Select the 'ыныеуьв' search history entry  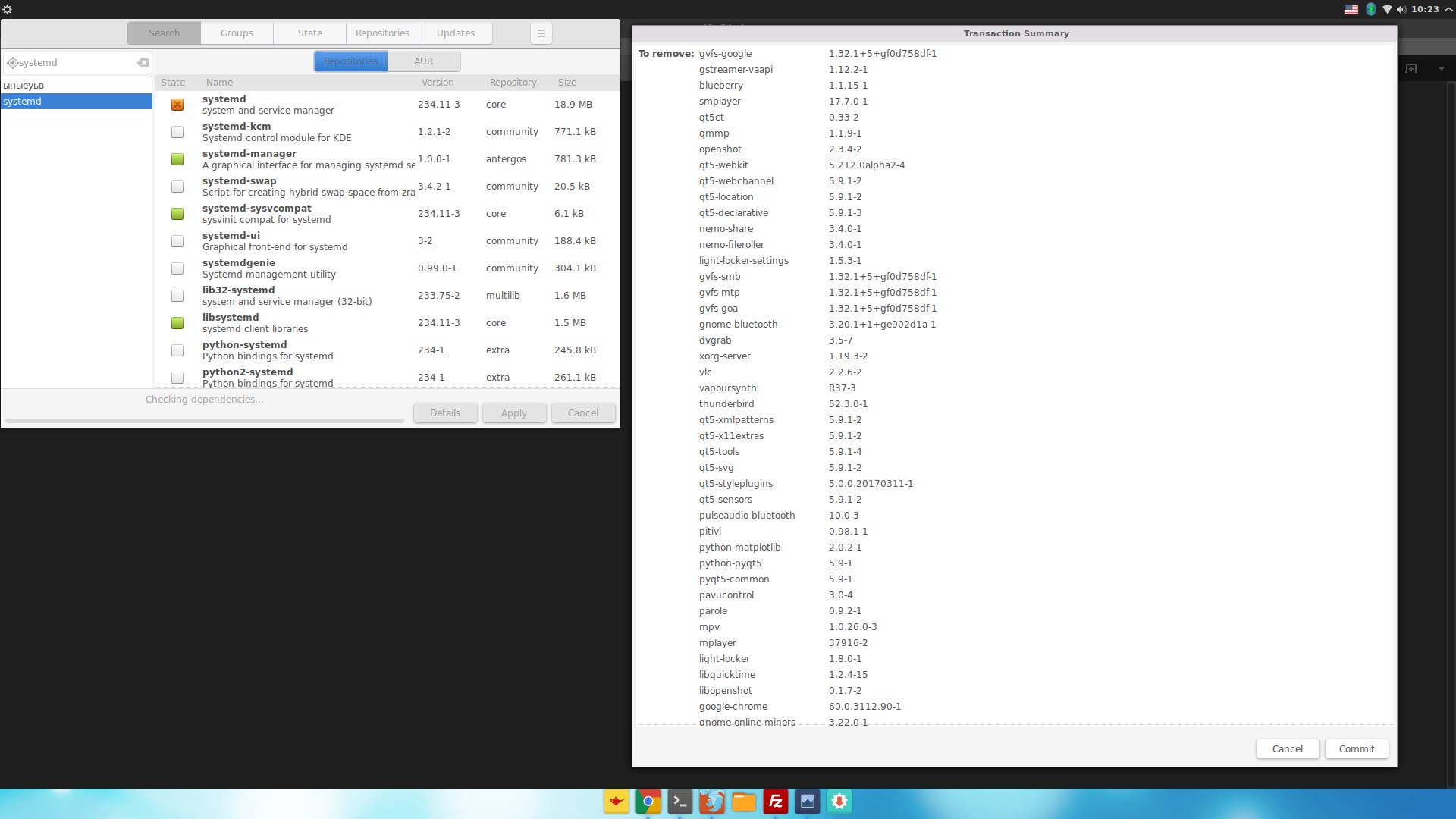[76, 86]
